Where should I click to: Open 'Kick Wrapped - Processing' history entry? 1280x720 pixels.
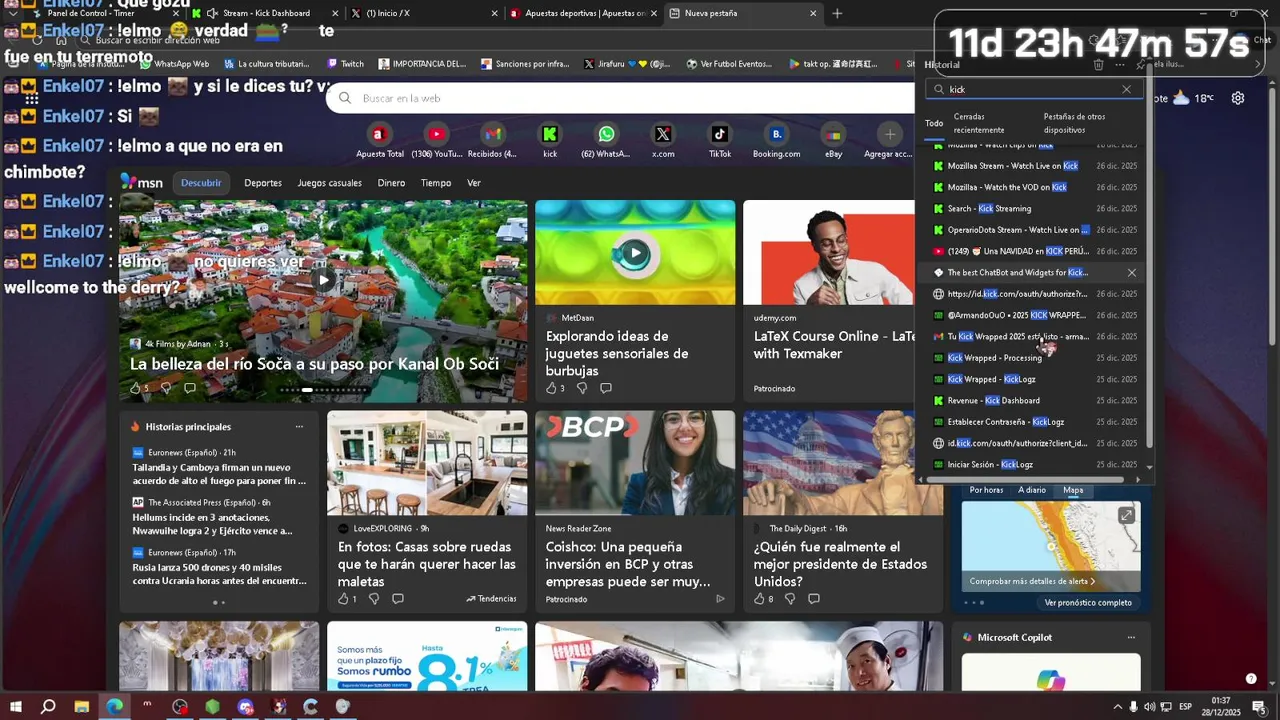[x=1035, y=358]
